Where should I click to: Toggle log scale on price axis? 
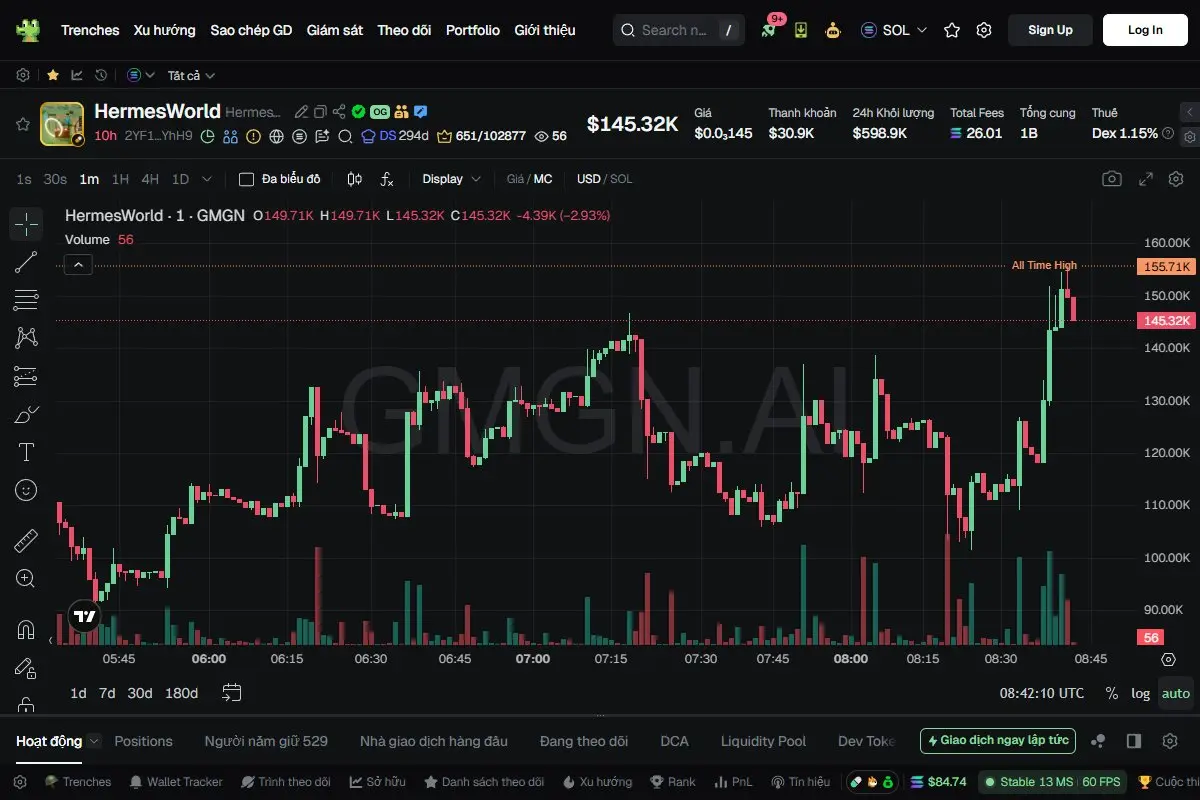(x=1141, y=693)
